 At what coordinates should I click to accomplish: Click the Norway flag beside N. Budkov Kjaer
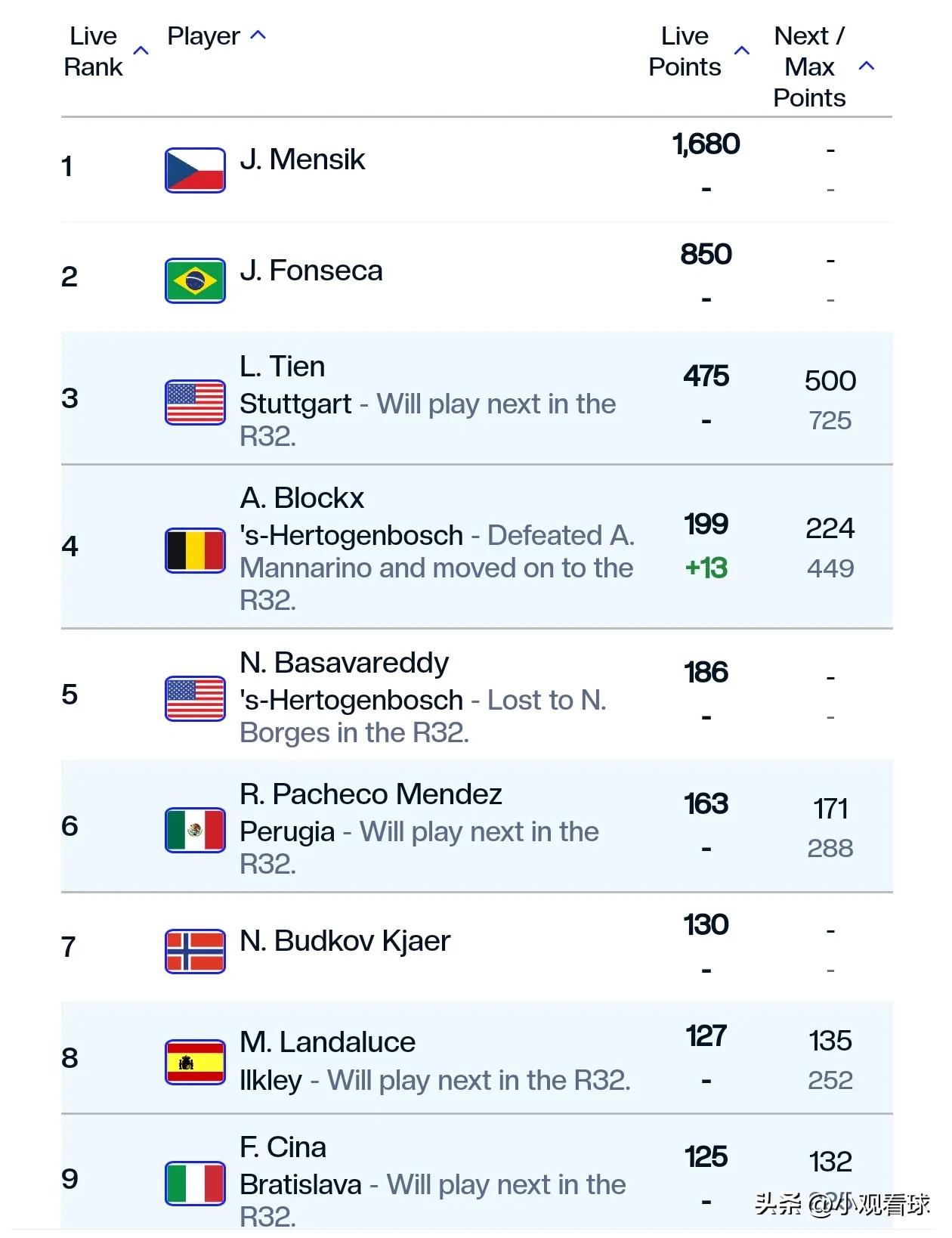pos(195,951)
